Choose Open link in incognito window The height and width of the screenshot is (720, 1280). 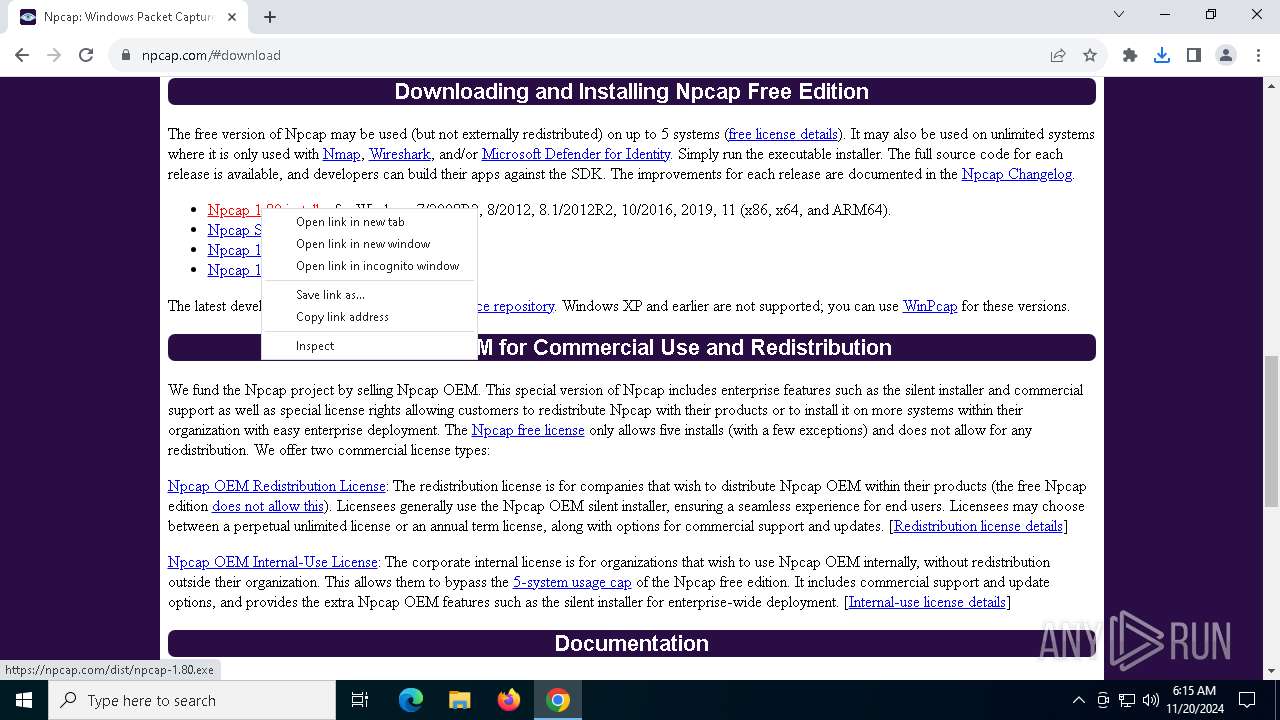(369, 266)
